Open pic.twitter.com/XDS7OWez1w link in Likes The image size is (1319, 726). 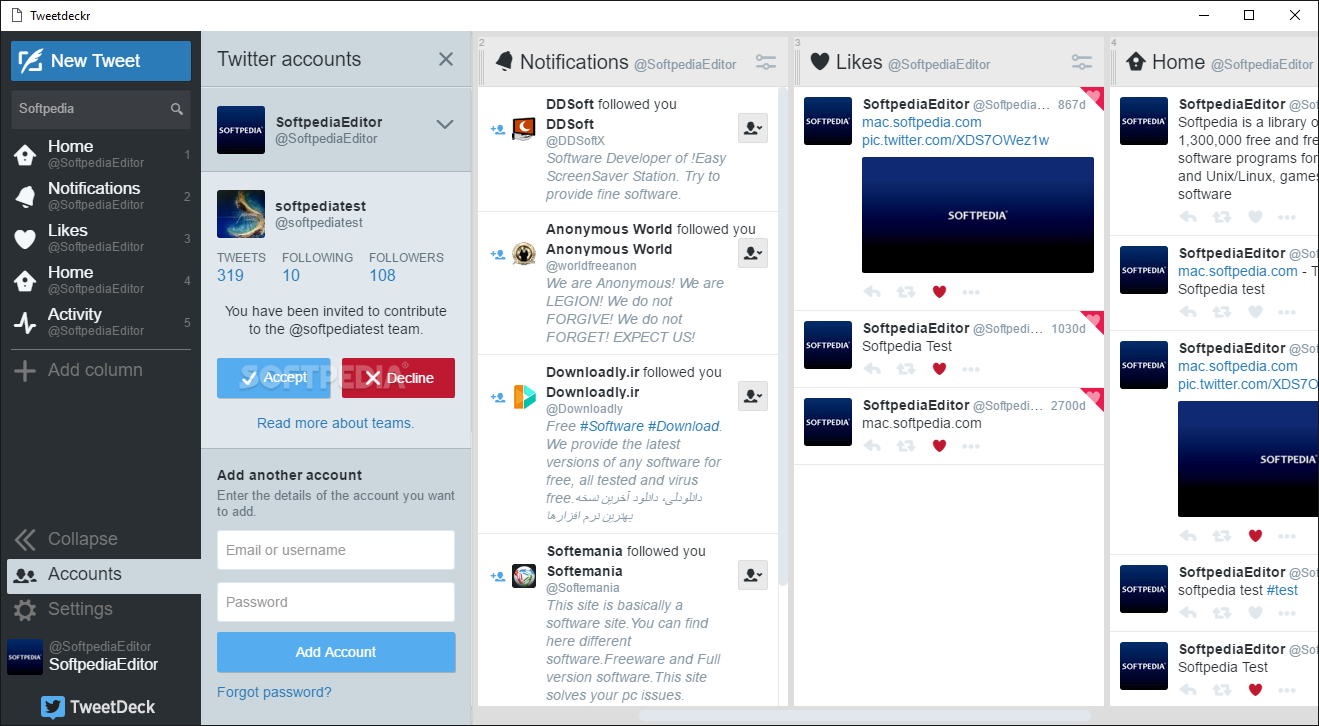955,140
